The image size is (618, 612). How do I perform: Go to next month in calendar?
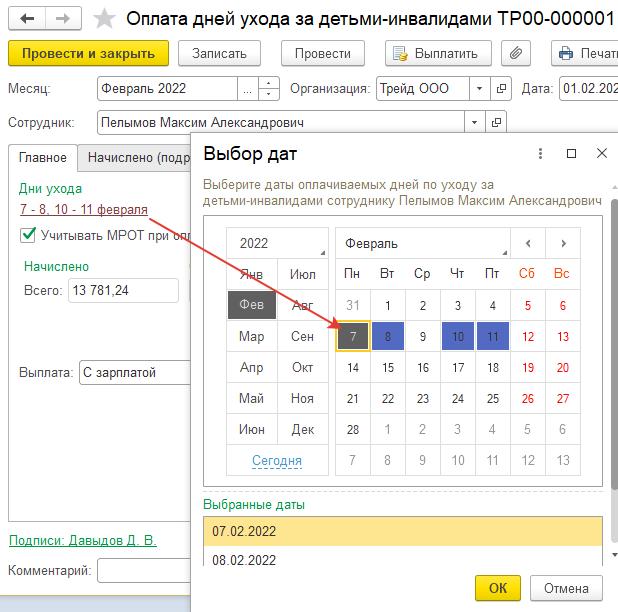pos(563,243)
